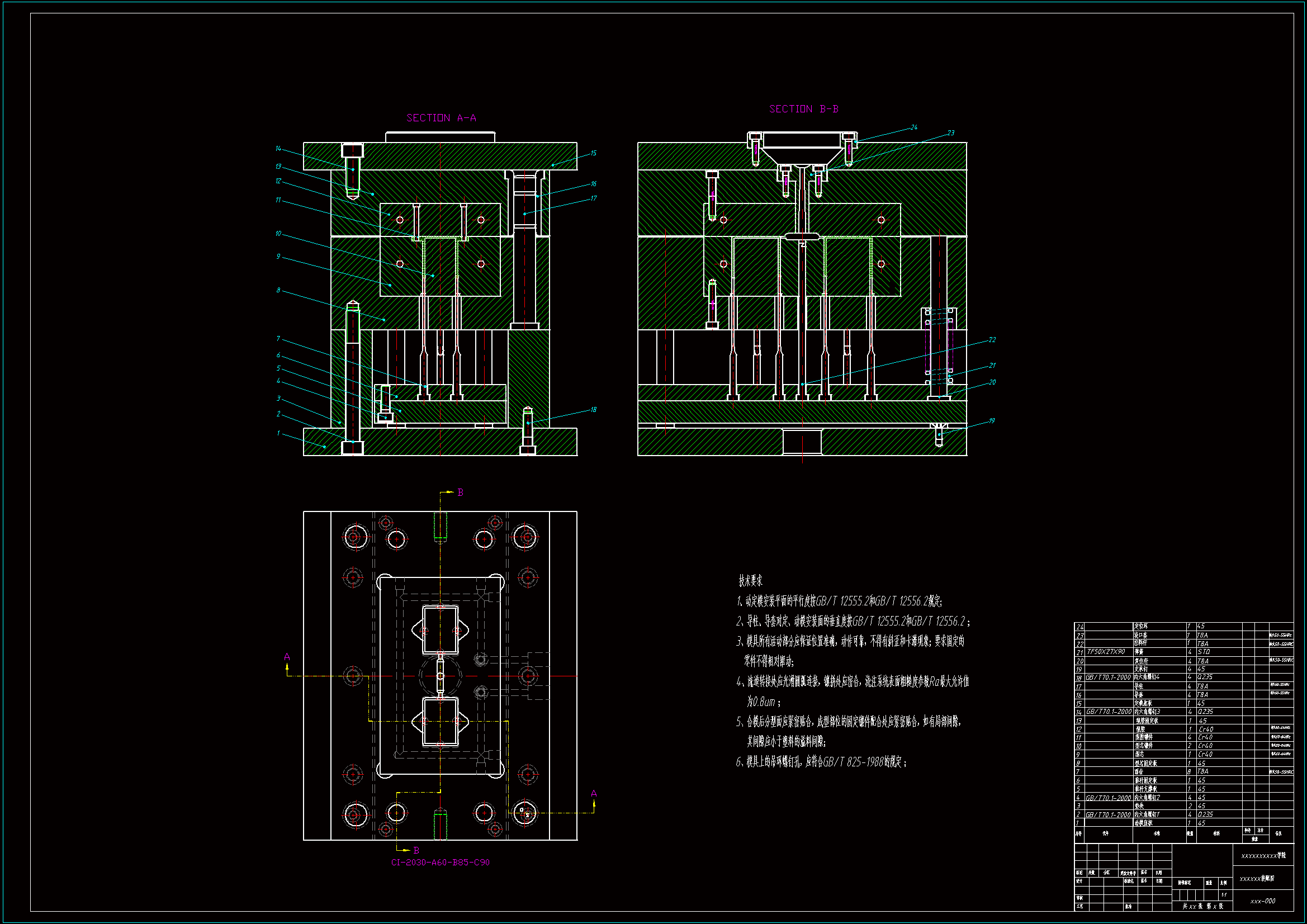The height and width of the screenshot is (924, 1307).
Task: Click the 技术要求 heading text
Action: (750, 581)
